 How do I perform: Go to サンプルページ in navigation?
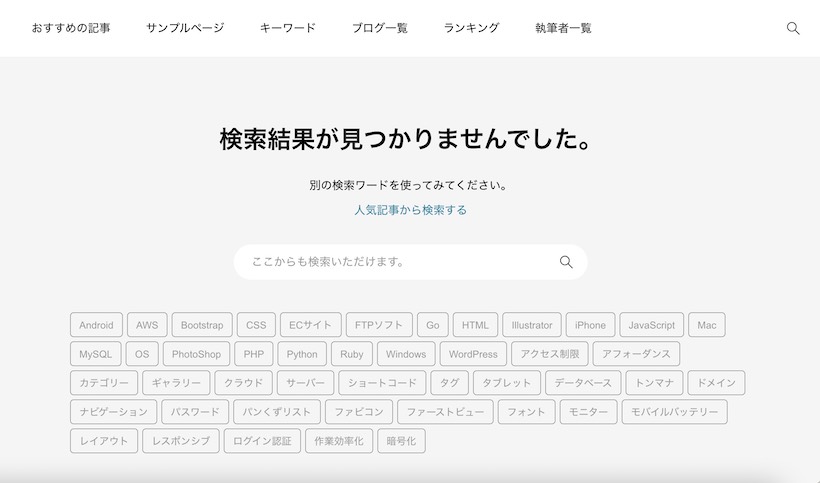point(185,28)
